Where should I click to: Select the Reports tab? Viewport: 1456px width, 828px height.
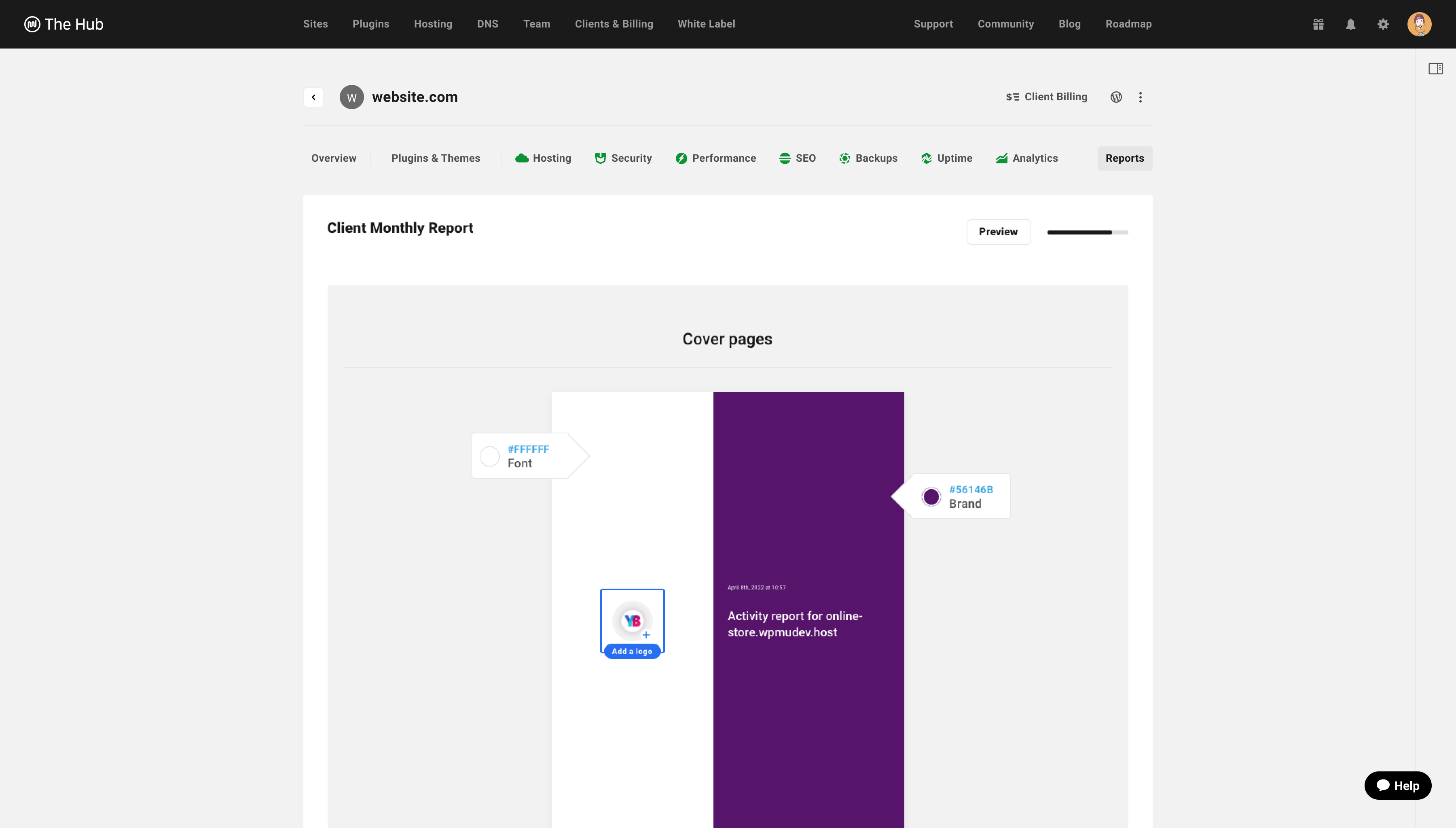[1124, 158]
